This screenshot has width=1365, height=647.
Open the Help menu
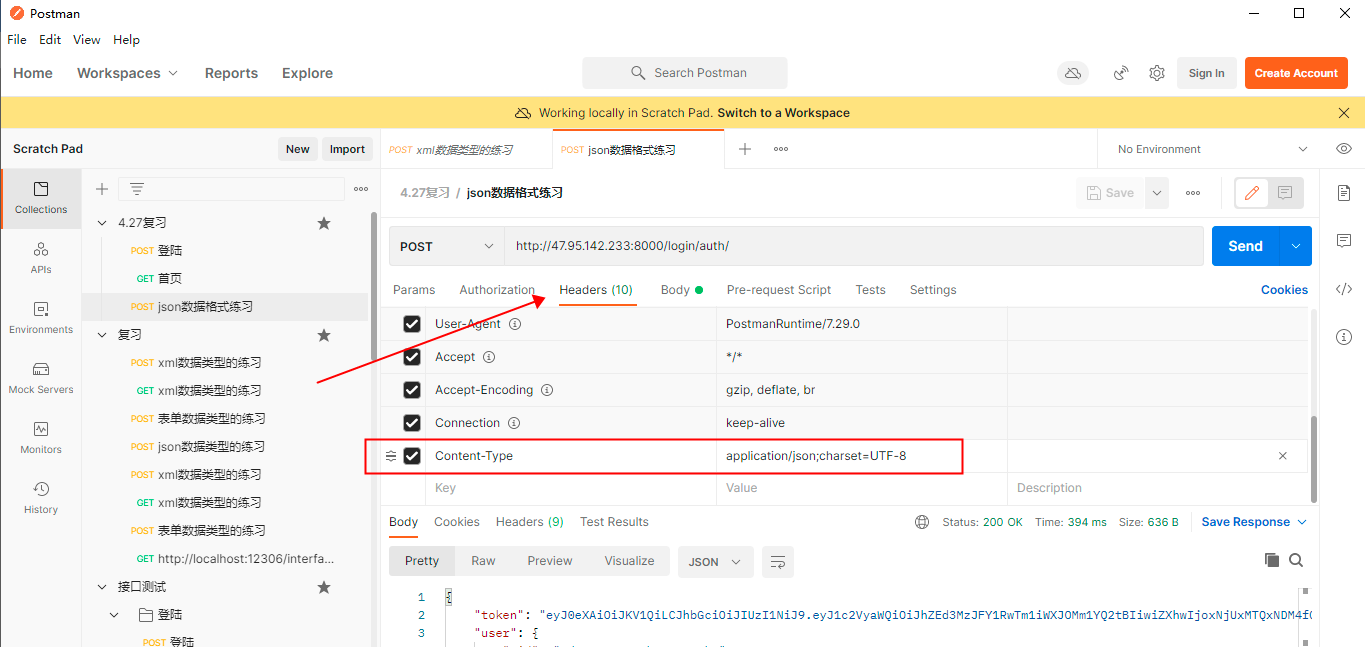tap(127, 40)
